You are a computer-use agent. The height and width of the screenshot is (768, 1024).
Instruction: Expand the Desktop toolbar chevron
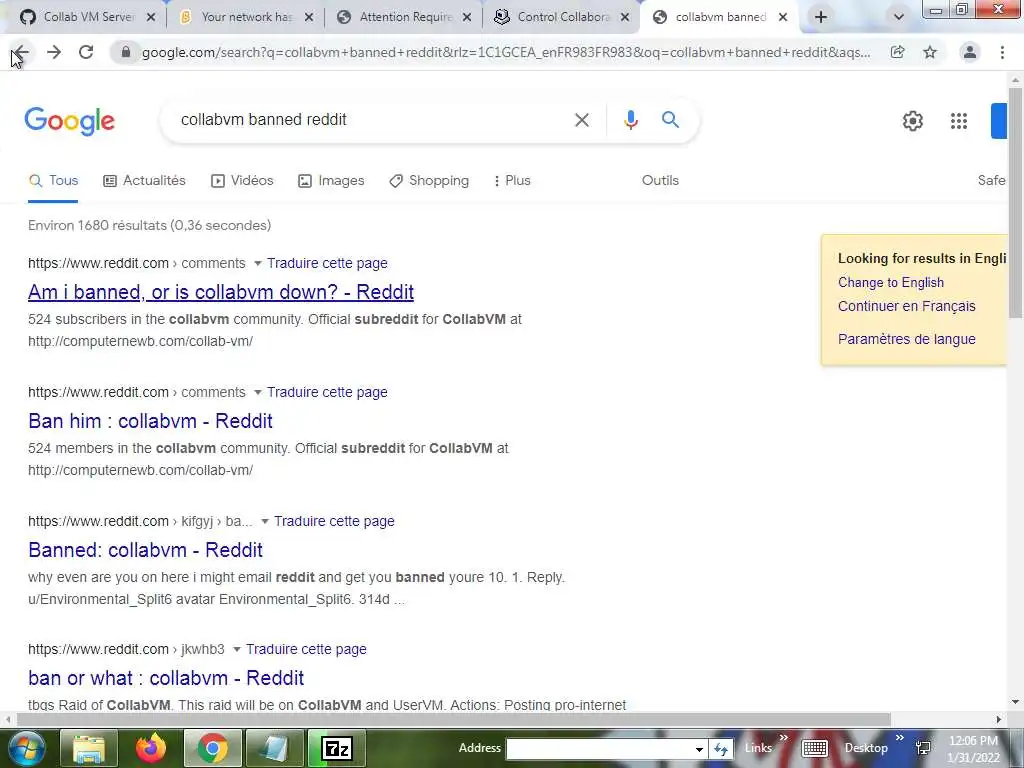click(900, 738)
